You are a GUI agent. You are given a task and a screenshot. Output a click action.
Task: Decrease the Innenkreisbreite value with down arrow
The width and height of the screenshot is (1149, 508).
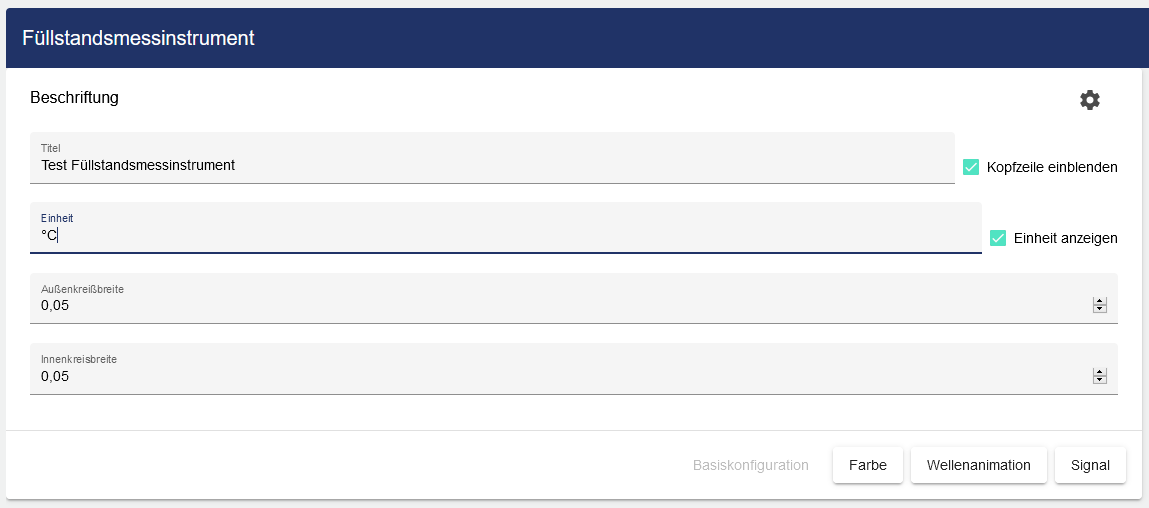(1100, 380)
